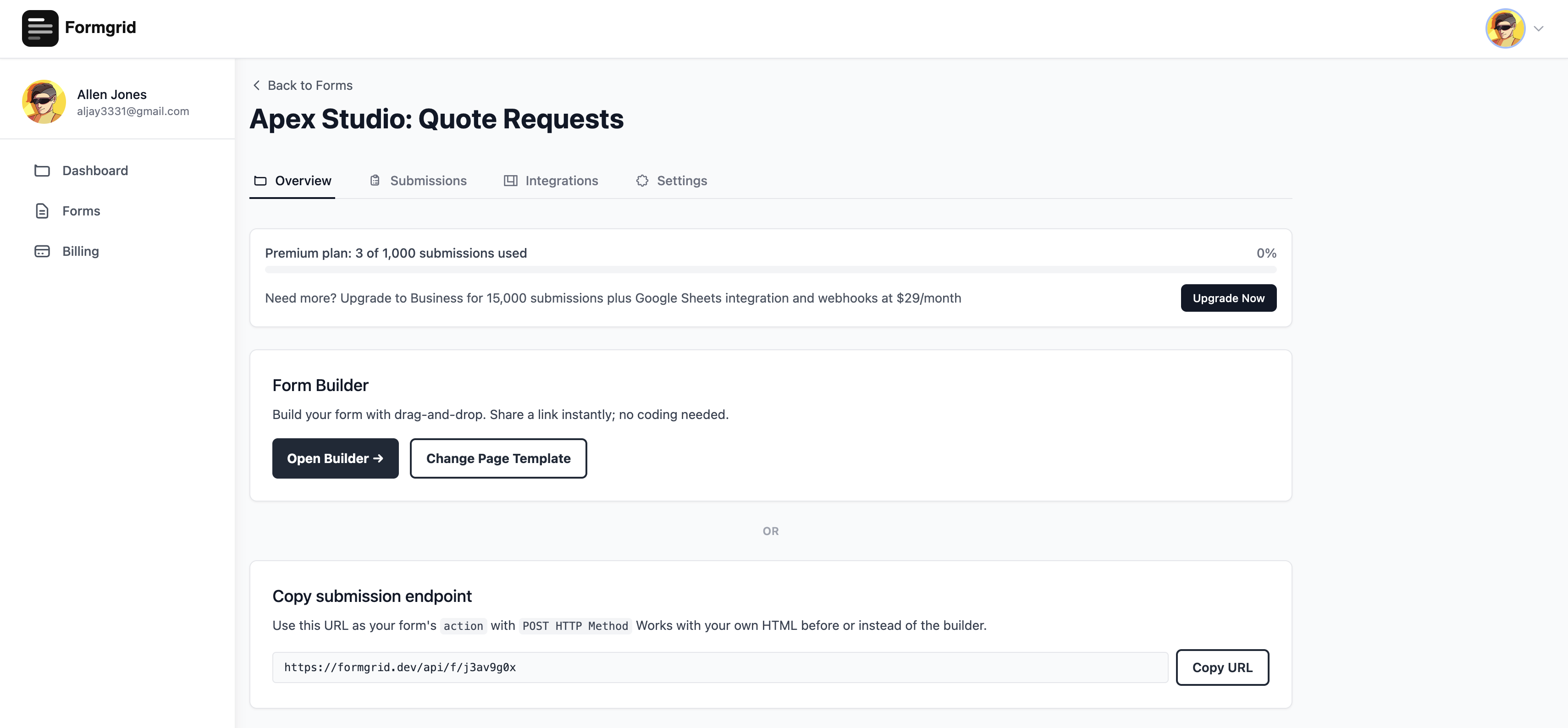Click the Settings gear icon
The width and height of the screenshot is (1568, 728).
click(642, 181)
